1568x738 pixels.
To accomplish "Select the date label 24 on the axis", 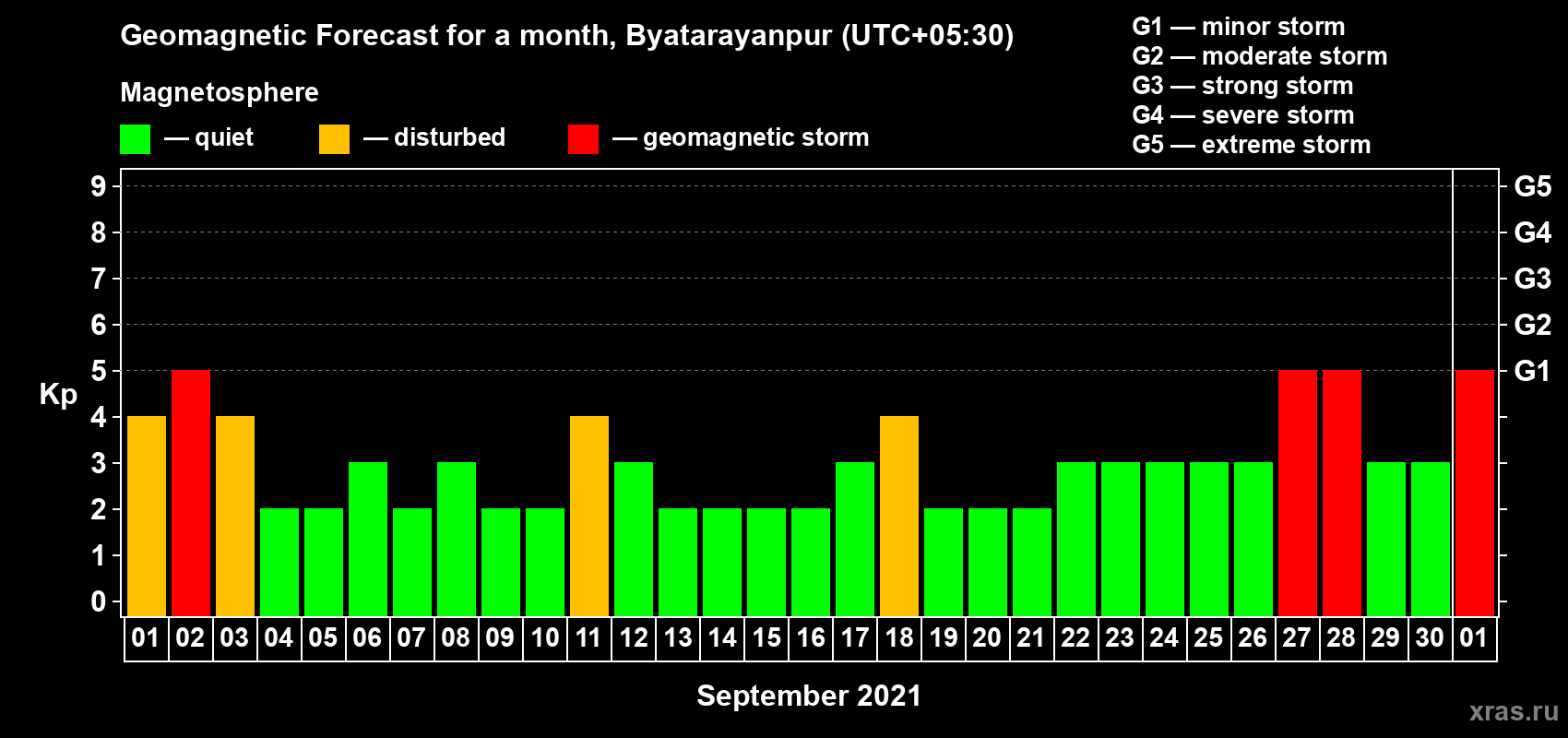I will click(1164, 638).
